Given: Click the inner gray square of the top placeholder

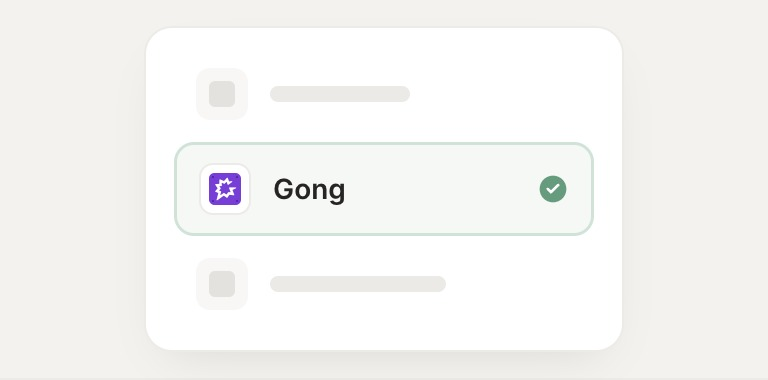Looking at the screenshot, I should pos(222,94).
